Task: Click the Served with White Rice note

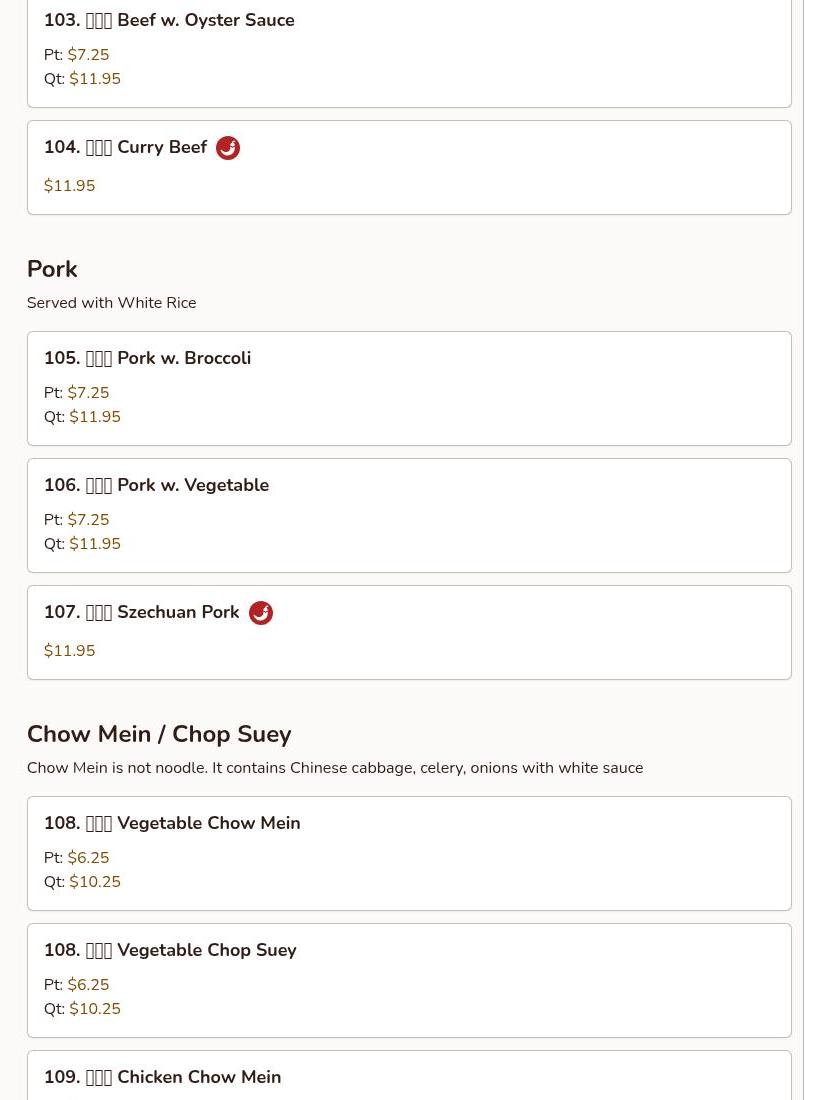Action: click(111, 303)
